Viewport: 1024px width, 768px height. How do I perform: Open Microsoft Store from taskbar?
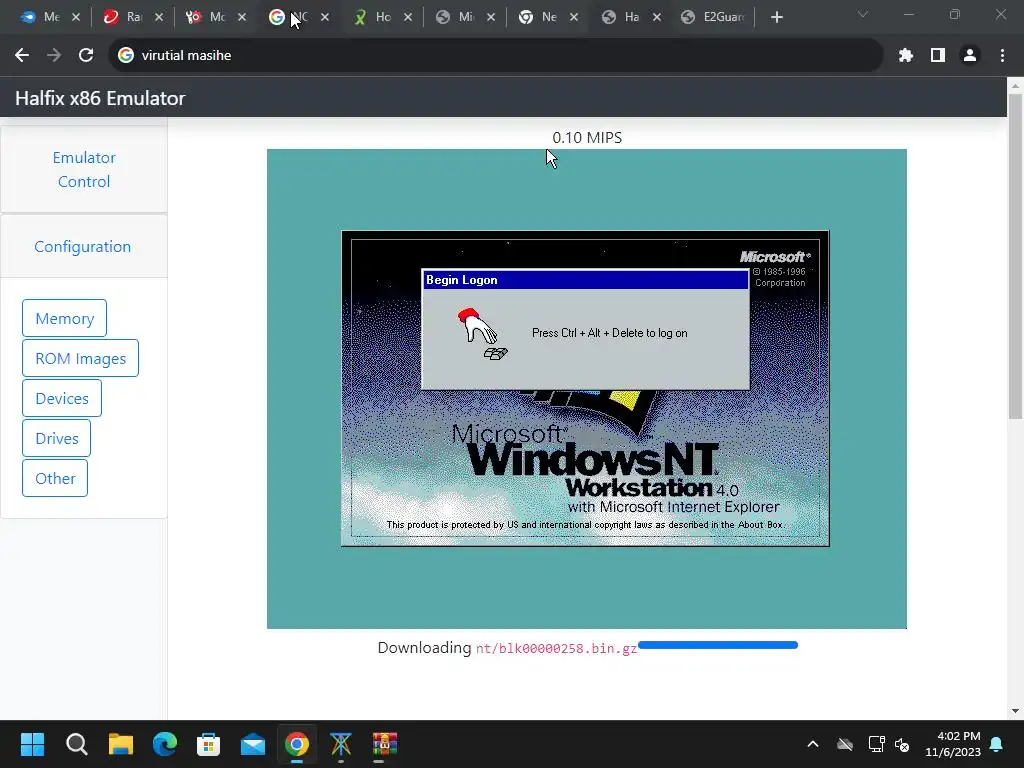pos(208,744)
